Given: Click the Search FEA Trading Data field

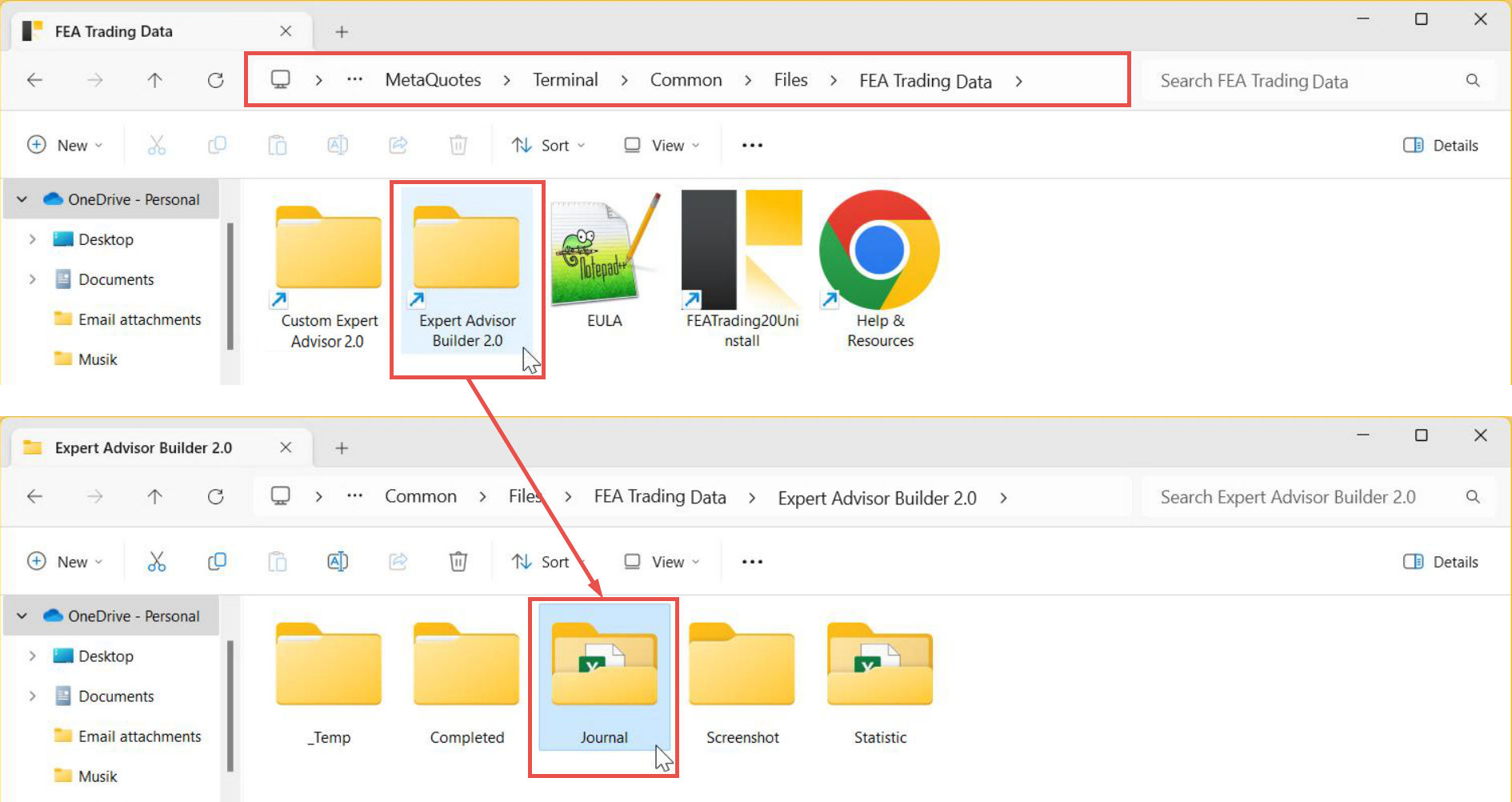Looking at the screenshot, I should [1318, 81].
